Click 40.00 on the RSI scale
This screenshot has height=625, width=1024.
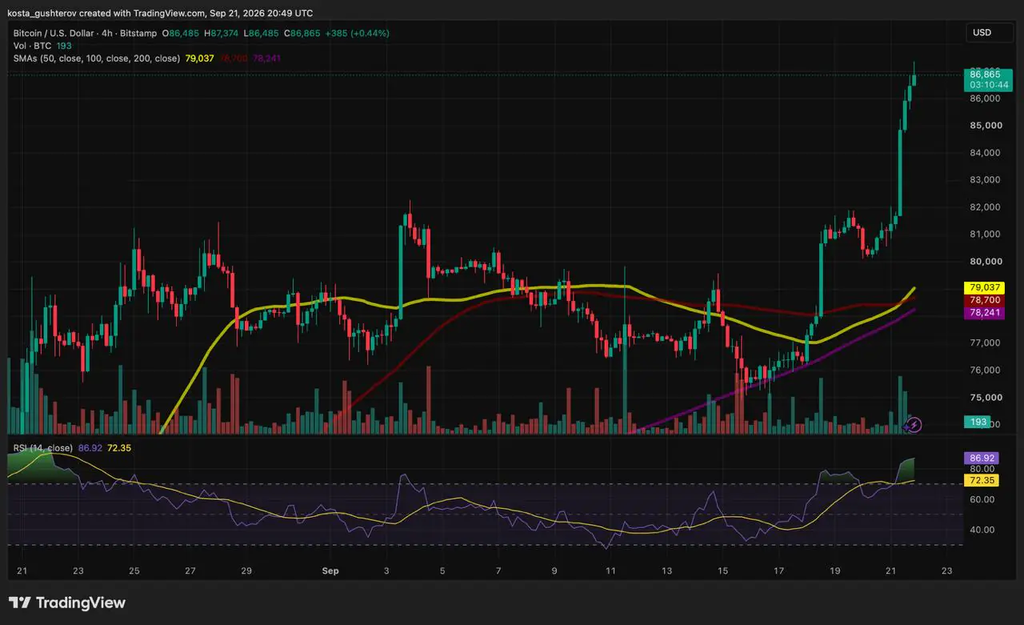point(982,530)
